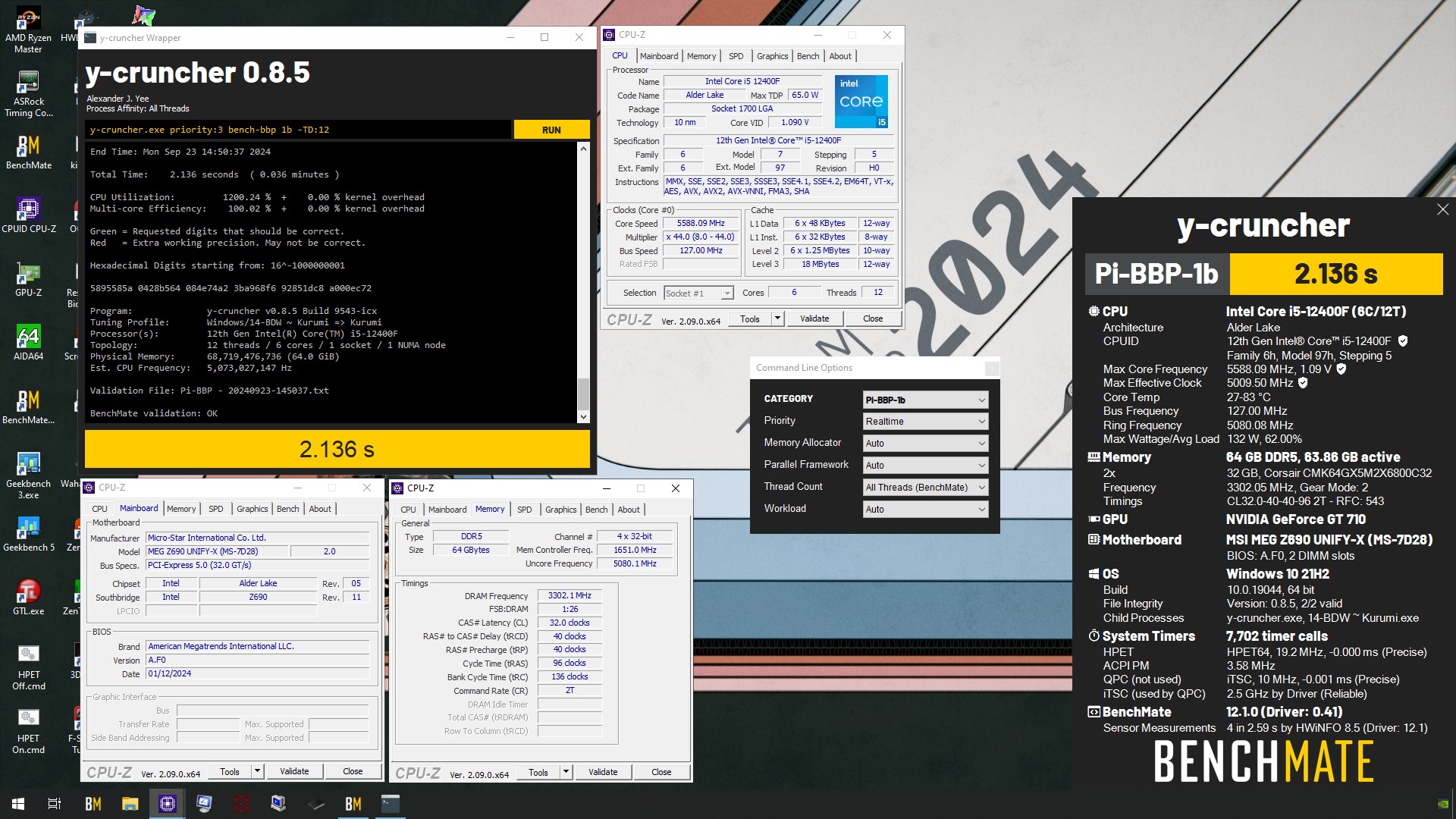Launch the ASRock Timing Configurator desktop icon
This screenshot has width=1456, height=819.
(x=28, y=94)
